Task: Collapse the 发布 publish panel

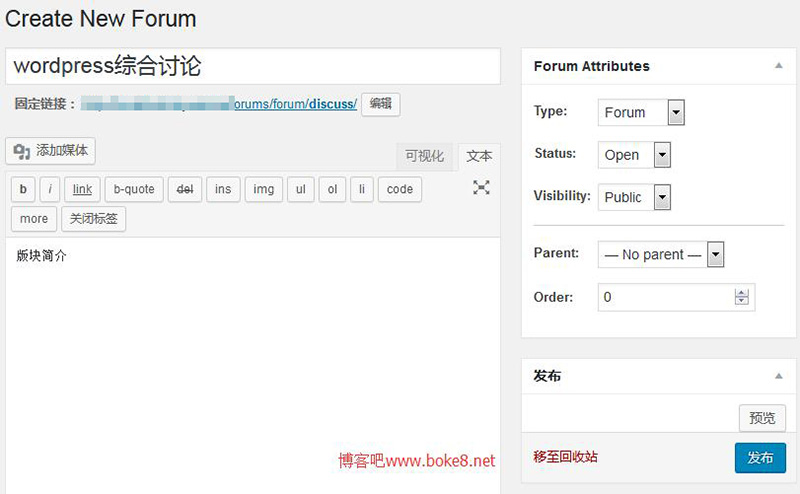Action: 779,376
